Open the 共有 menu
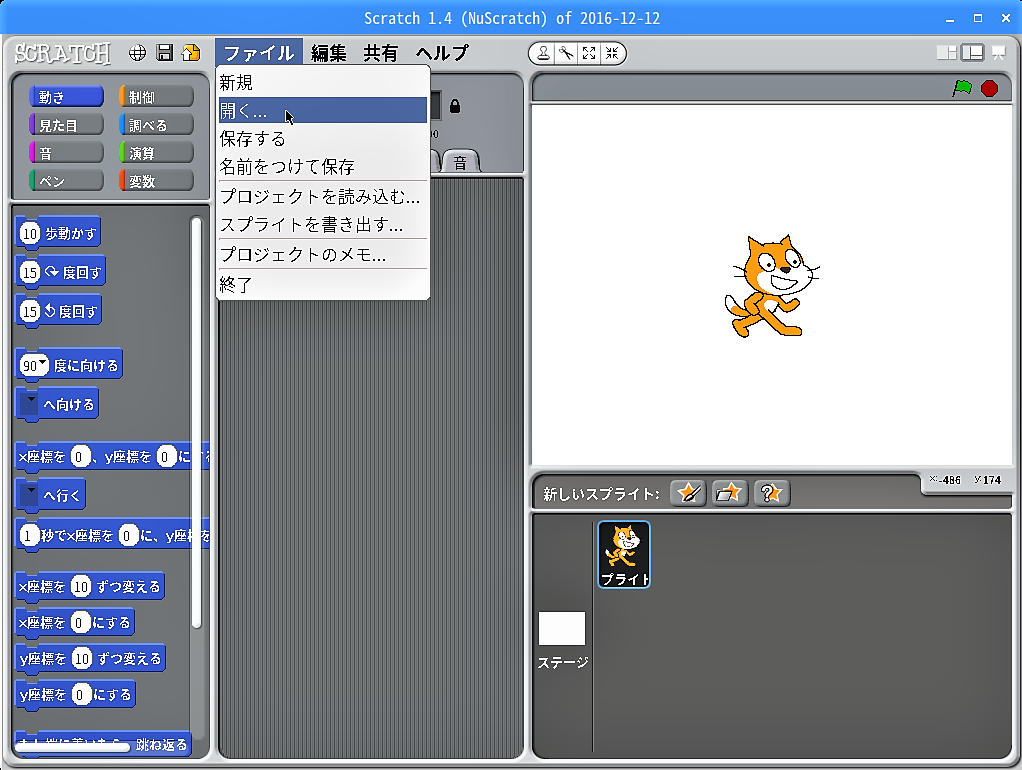The image size is (1022, 770). [x=381, y=53]
